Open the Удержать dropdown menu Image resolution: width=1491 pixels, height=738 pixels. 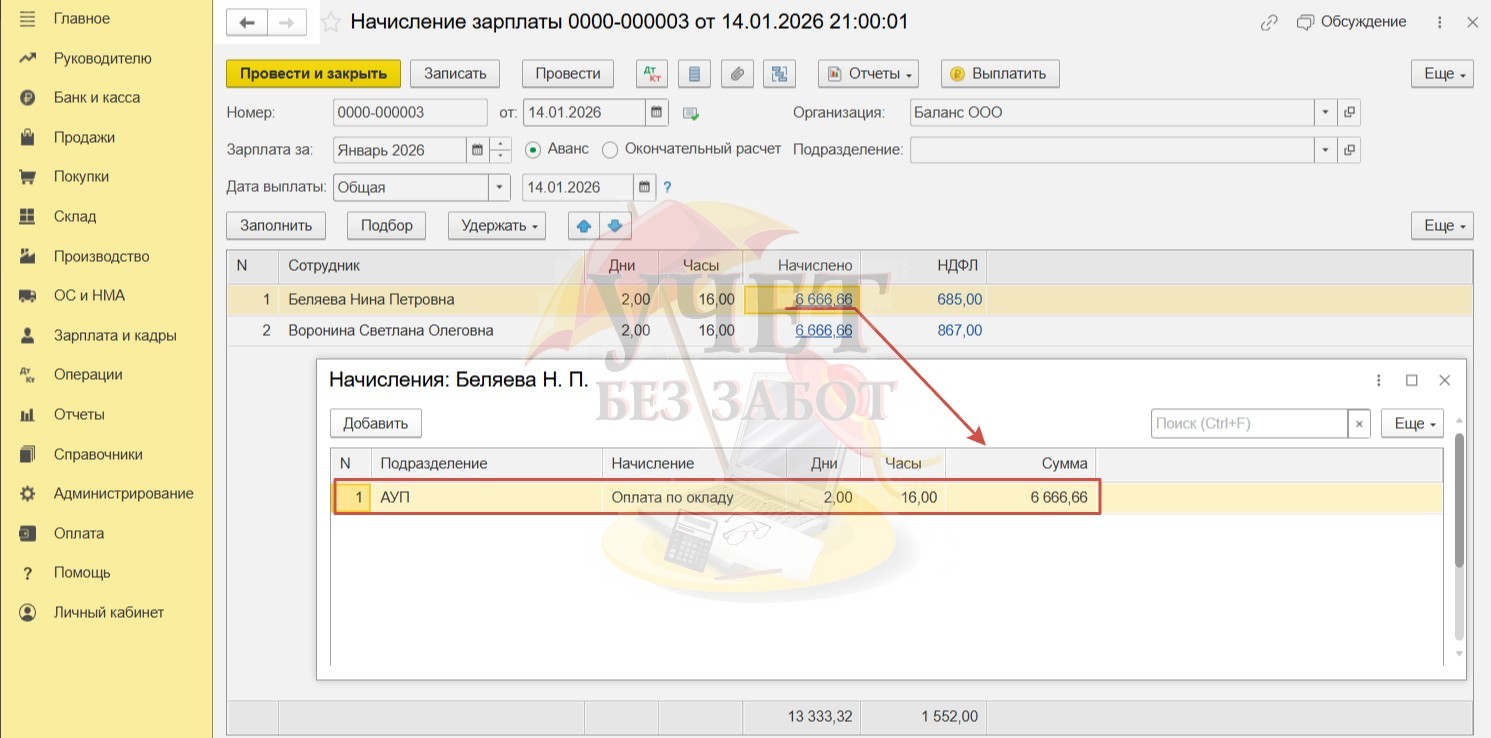[496, 226]
